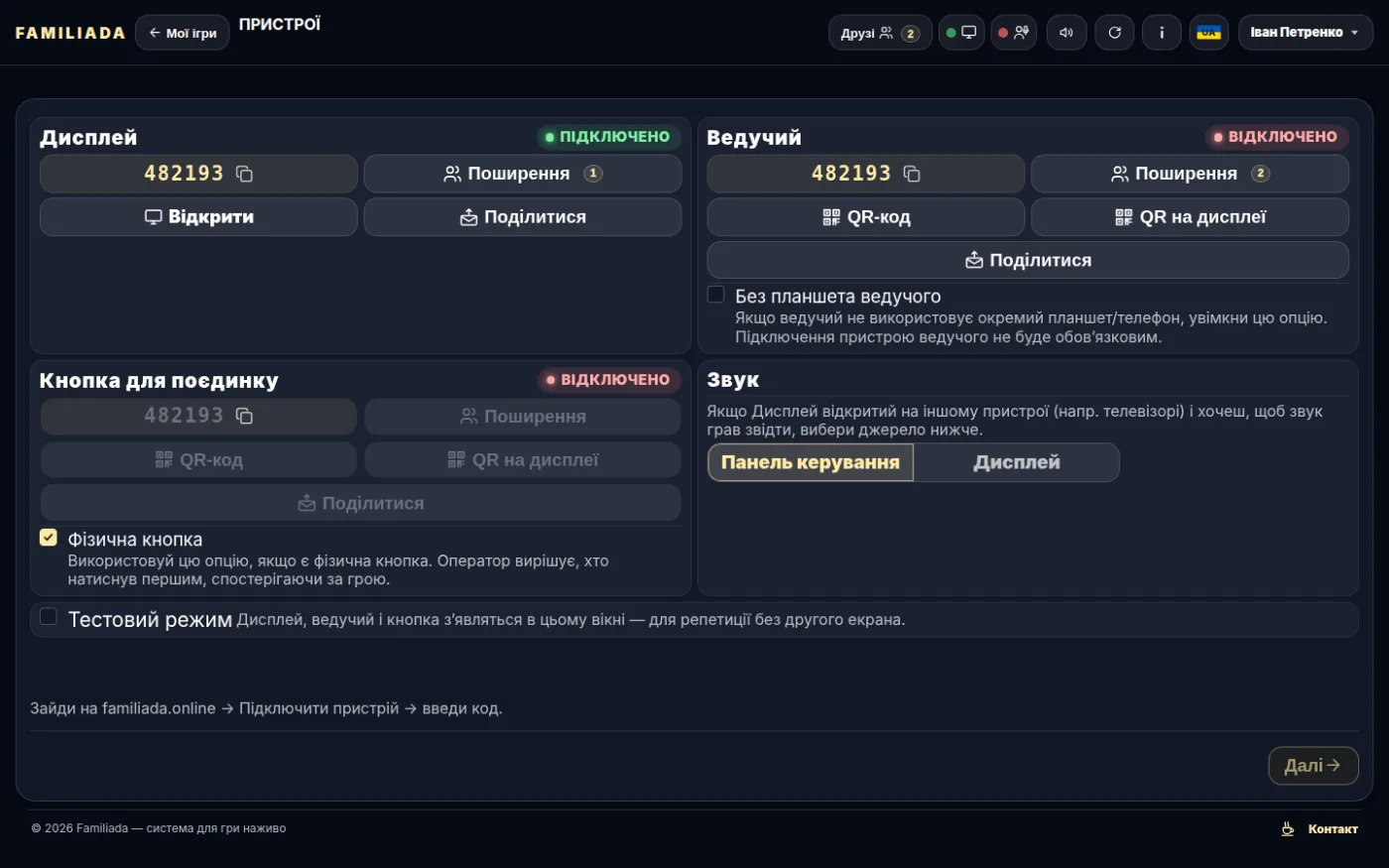Click Поділитися in the Дисплей panel
Screen dimensions: 1389x868
[x=523, y=217]
